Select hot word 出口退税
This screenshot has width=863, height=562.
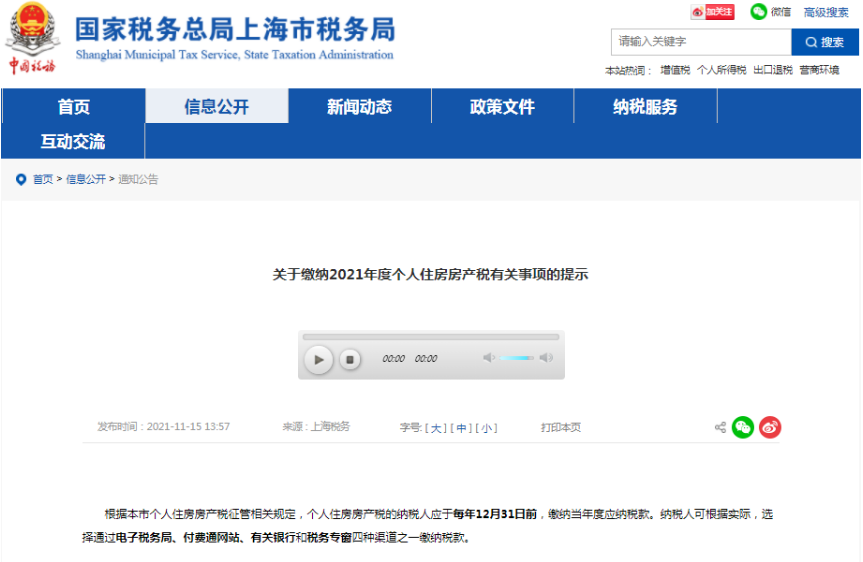click(773, 70)
